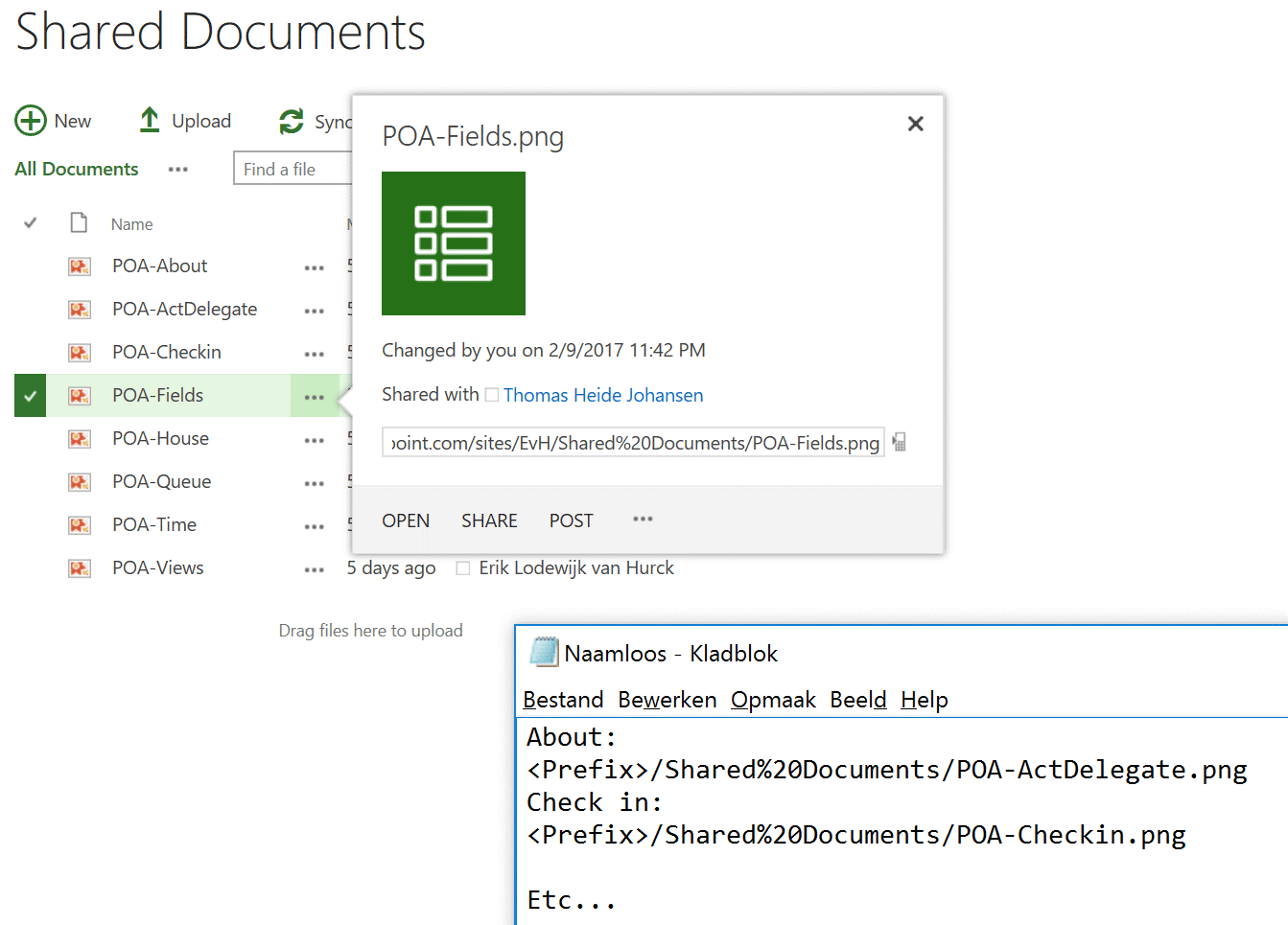This screenshot has width=1288, height=925.
Task: Uncheck the selected POA-Fields row
Action: (31, 396)
